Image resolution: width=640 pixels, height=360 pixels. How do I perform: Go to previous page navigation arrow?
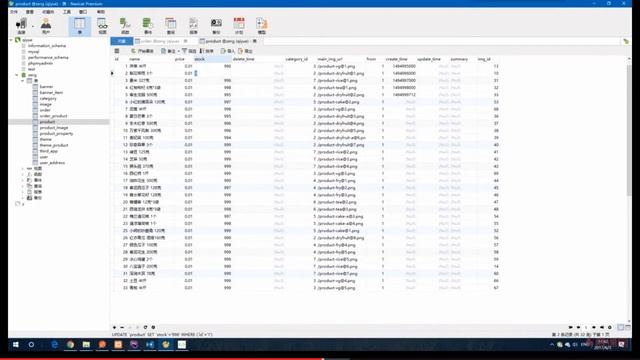click(x=578, y=327)
